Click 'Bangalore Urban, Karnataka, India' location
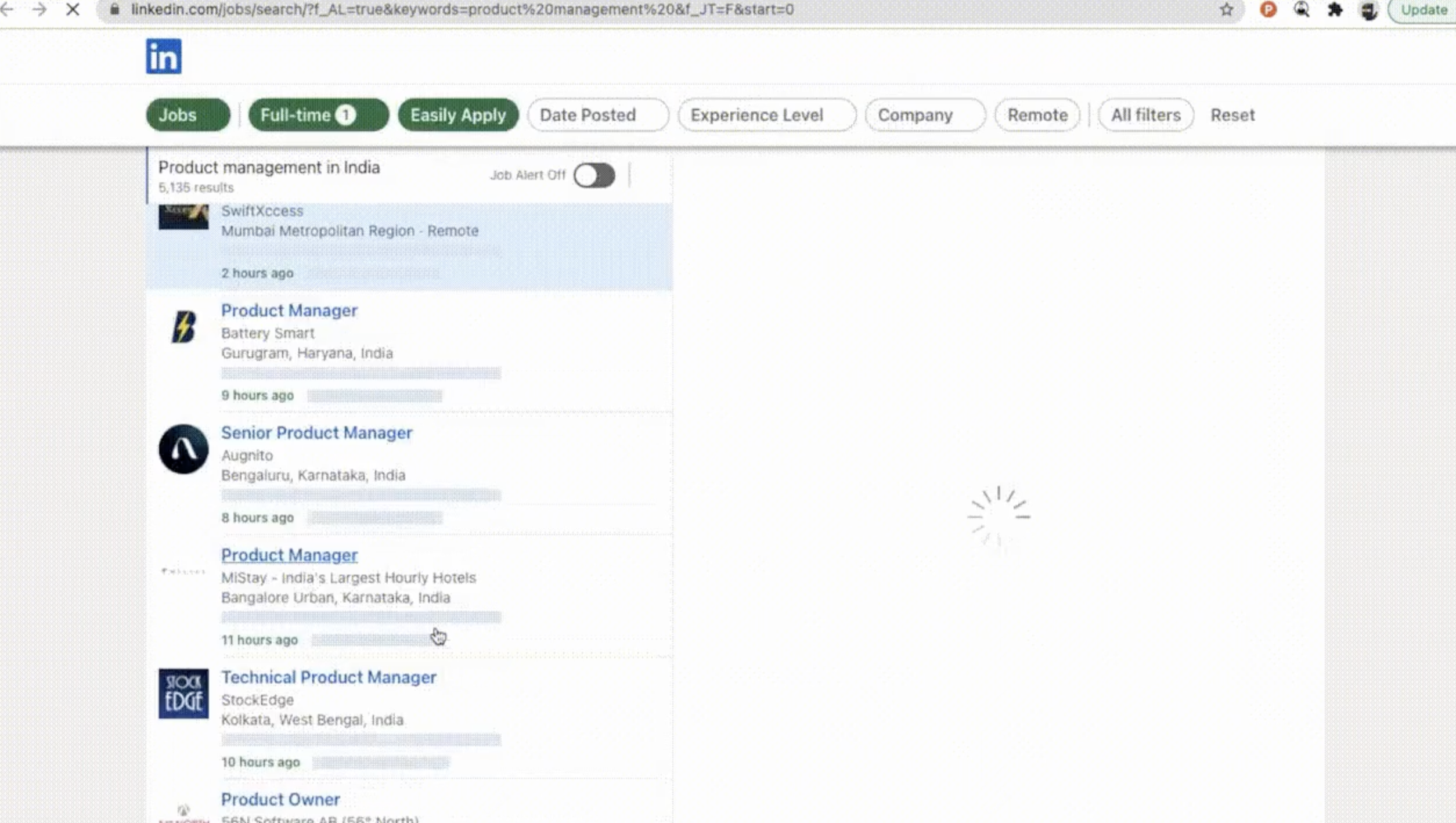Image resolution: width=1456 pixels, height=823 pixels. pyautogui.click(x=336, y=598)
